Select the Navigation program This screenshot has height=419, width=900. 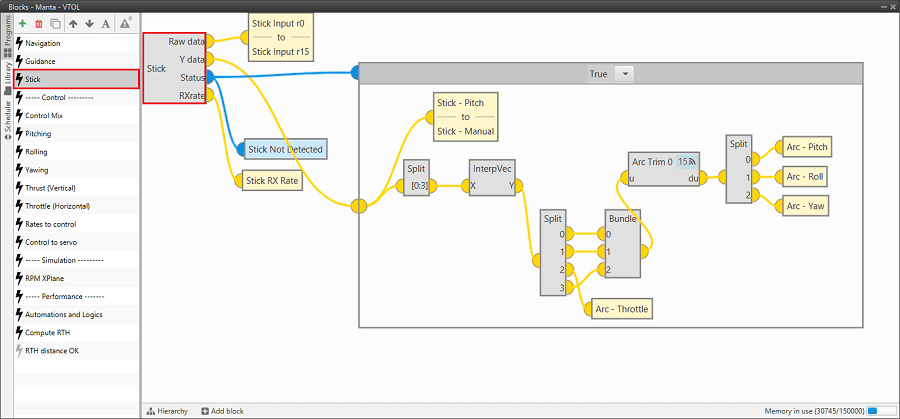tap(42, 43)
